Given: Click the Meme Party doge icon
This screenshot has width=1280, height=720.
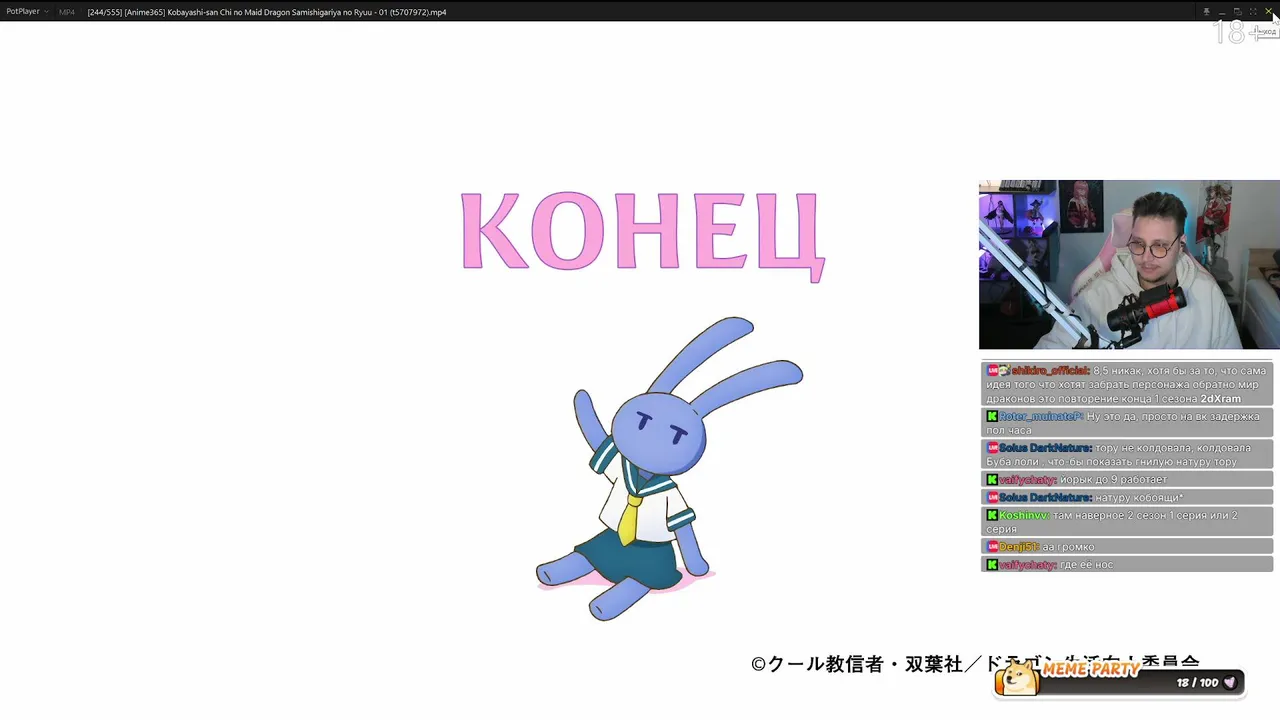Looking at the screenshot, I should point(1018,679).
